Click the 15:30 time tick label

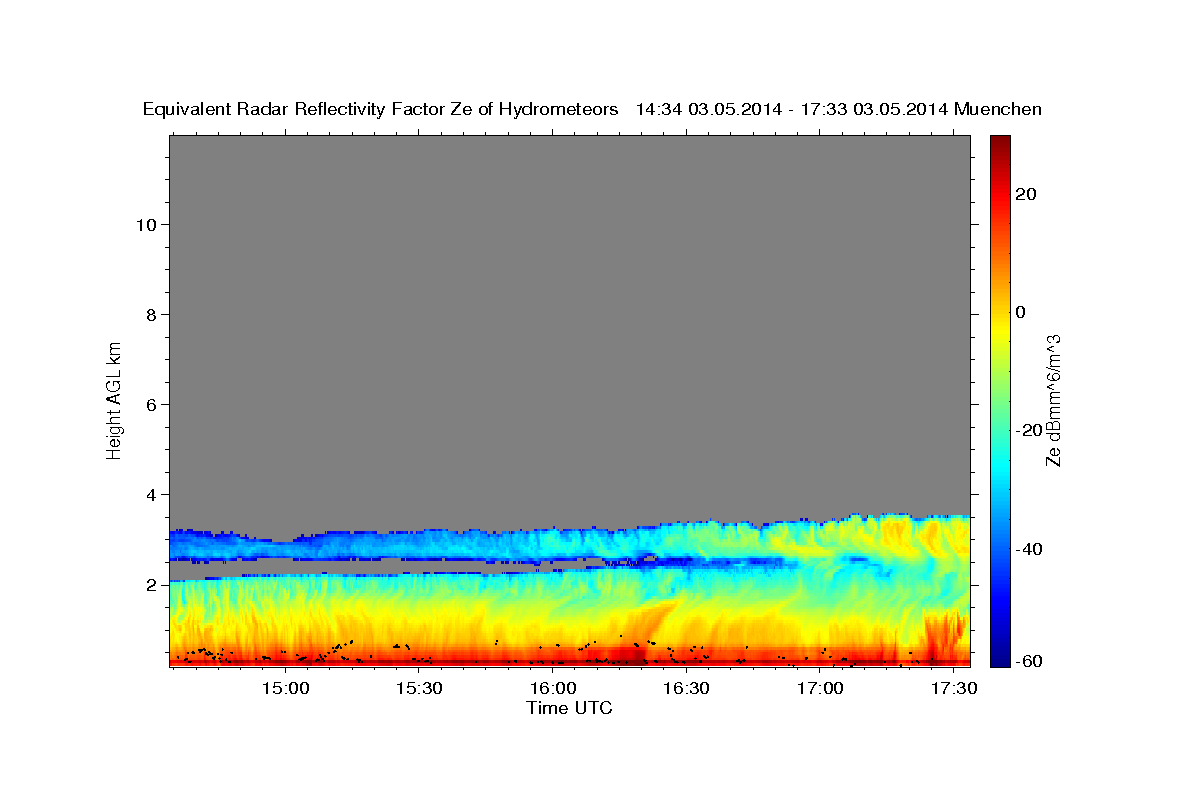click(x=419, y=689)
